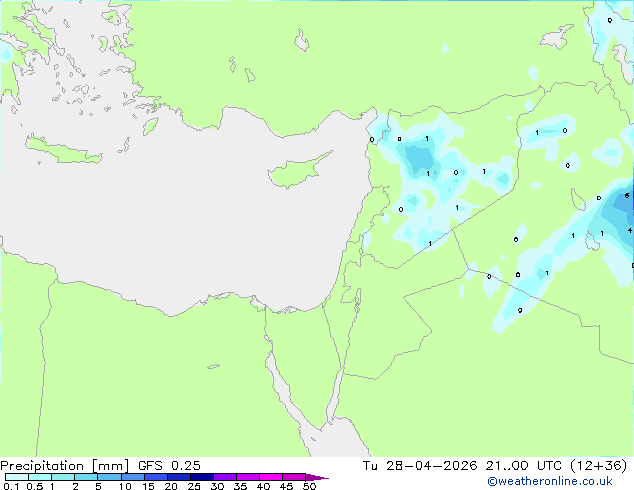The height and width of the screenshot is (490, 634).
Task: Click the "(12+36)" forecast run label
Action: tap(598, 466)
